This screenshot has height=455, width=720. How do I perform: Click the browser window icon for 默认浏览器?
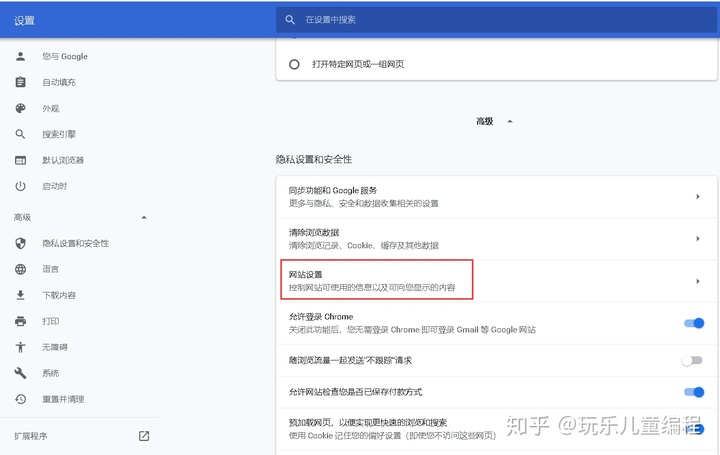20,160
